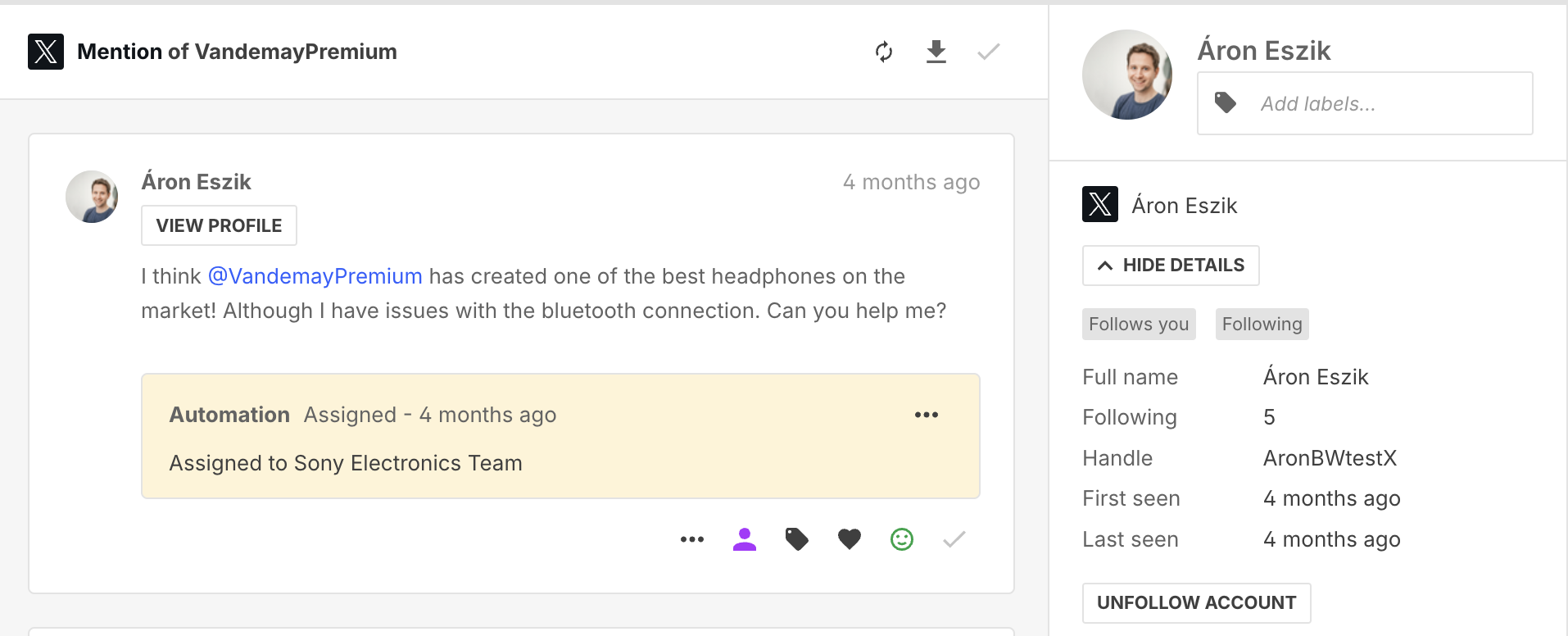The height and width of the screenshot is (636, 1568).
Task: Open the @VandemayPremium mention link
Action: (315, 276)
